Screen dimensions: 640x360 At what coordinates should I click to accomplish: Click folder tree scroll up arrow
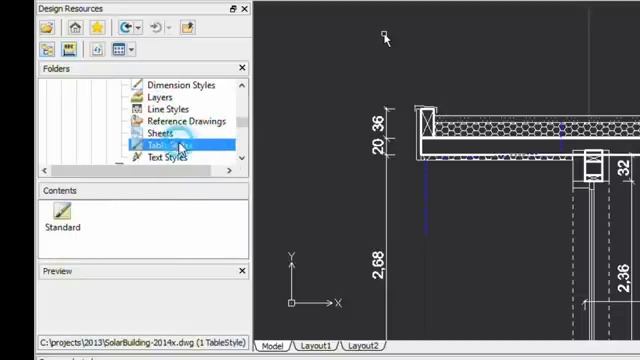tap(242, 85)
